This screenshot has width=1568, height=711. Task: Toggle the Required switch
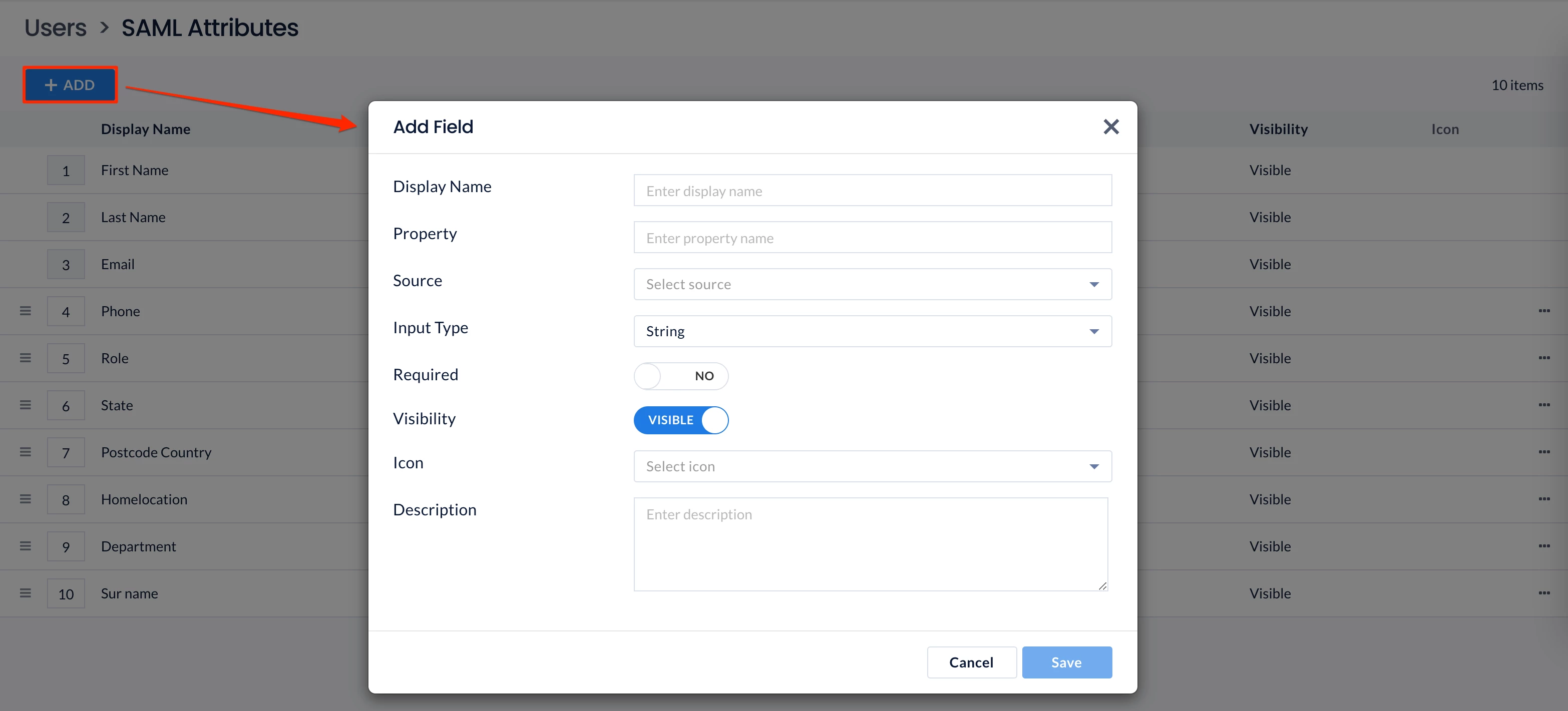point(680,376)
